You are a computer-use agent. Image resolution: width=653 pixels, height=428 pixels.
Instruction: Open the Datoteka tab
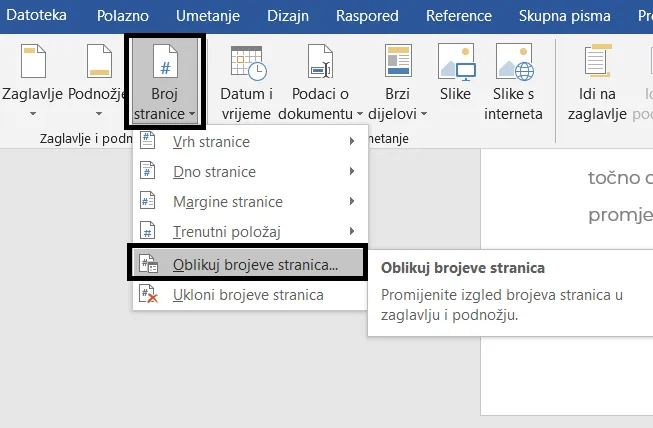tap(36, 15)
